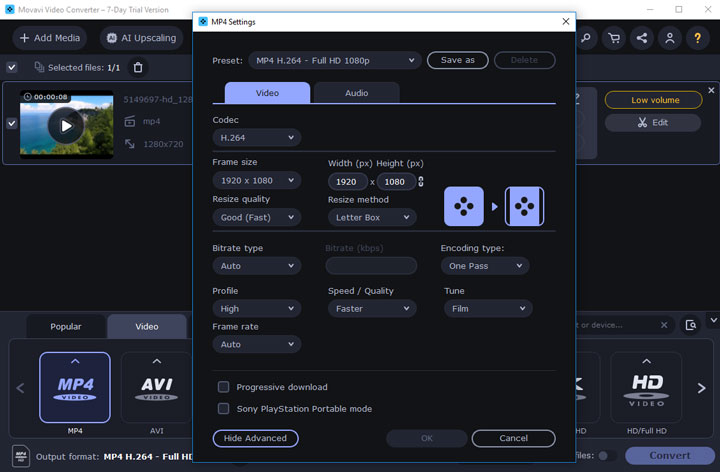Click the output format file icon

click(x=21, y=456)
